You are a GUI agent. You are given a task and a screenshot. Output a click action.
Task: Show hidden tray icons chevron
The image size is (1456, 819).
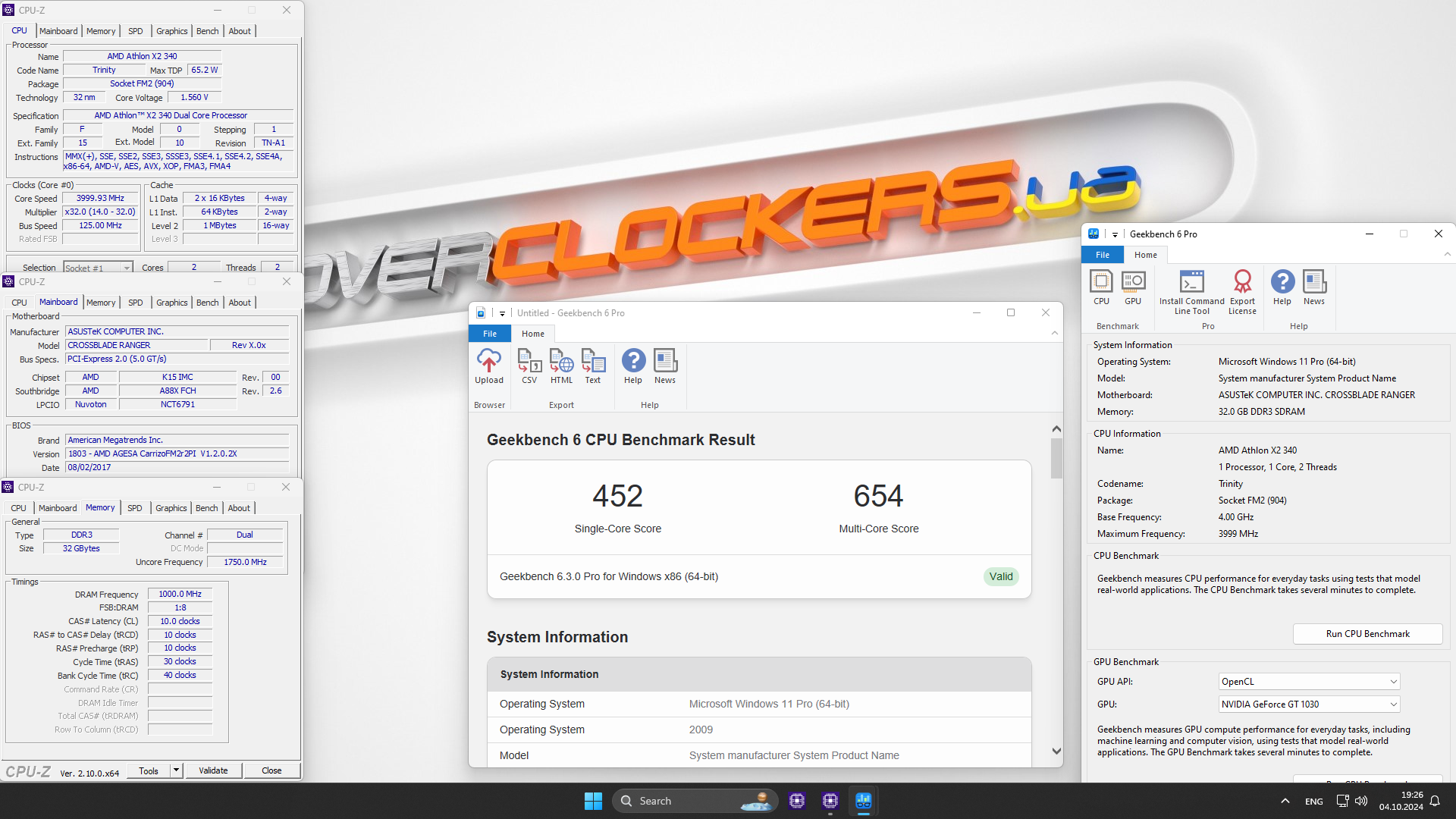click(1285, 801)
